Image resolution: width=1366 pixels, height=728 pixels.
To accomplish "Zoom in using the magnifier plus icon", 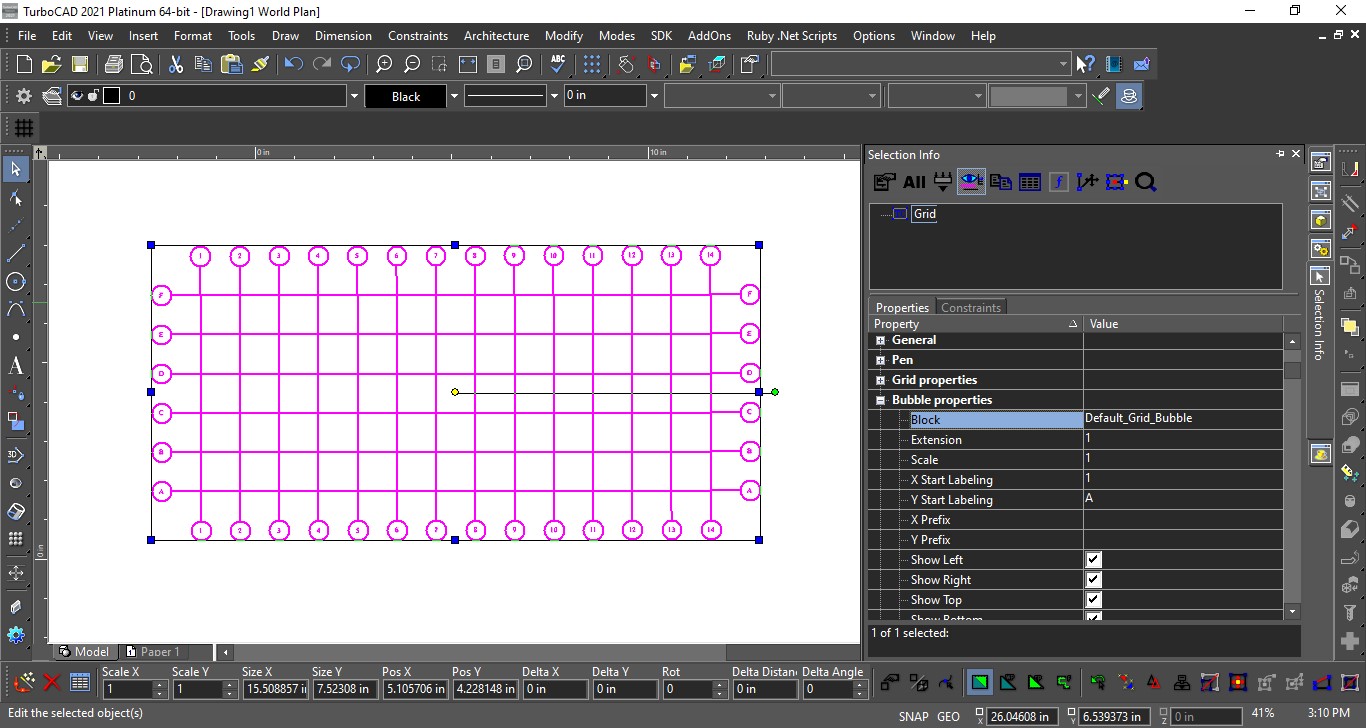I will [384, 64].
